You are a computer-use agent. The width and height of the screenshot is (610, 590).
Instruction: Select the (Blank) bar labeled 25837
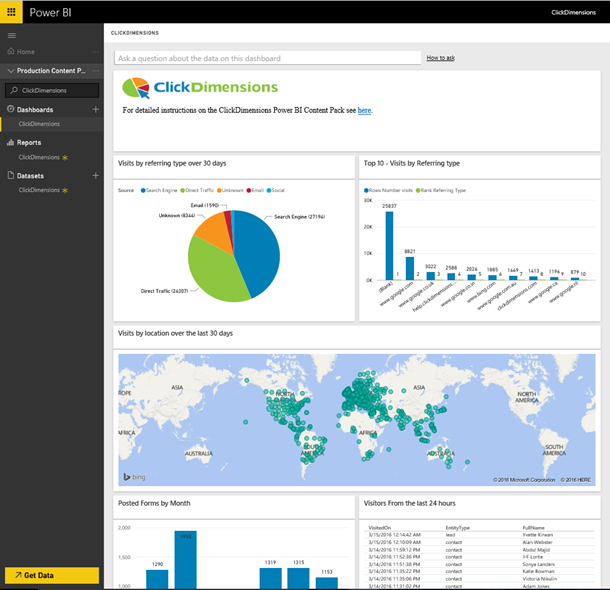pyautogui.click(x=389, y=245)
